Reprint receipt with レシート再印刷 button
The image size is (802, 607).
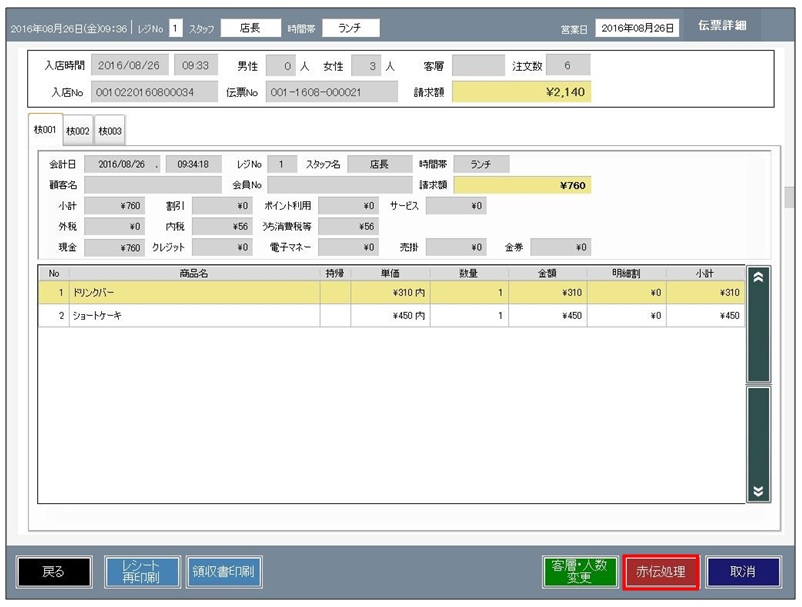(141, 572)
